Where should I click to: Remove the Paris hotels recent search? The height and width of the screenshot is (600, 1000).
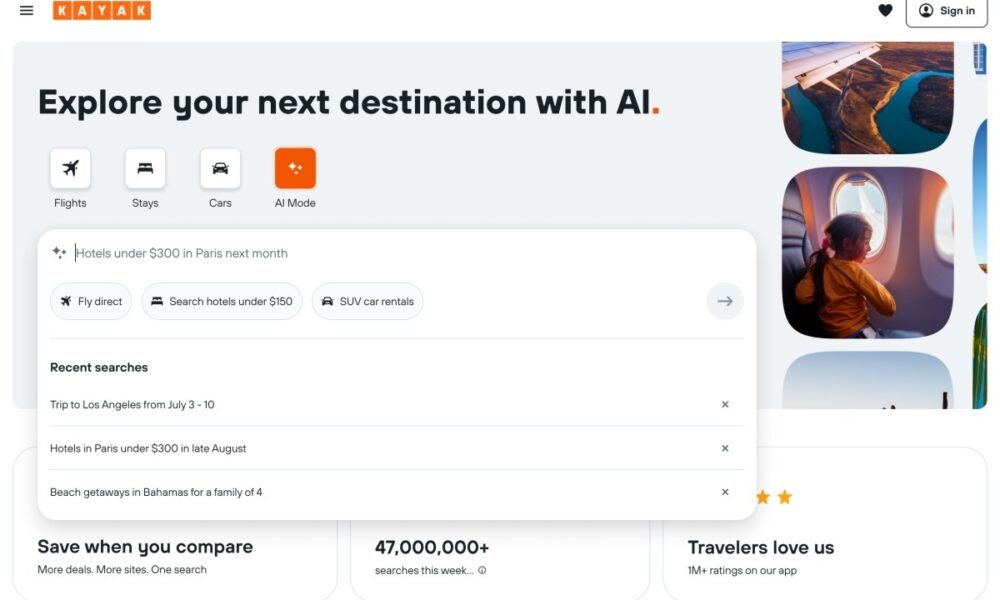pos(725,449)
